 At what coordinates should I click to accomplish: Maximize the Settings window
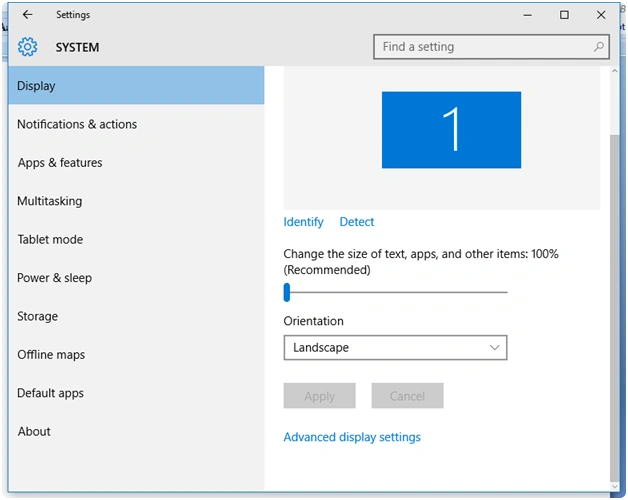[x=564, y=15]
